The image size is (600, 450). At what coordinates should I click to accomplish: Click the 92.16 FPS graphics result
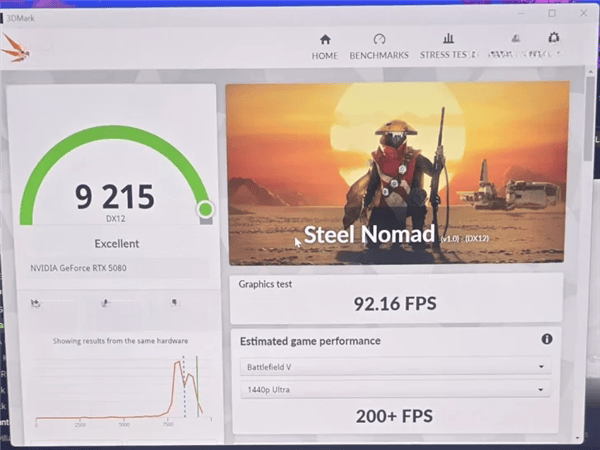point(395,304)
